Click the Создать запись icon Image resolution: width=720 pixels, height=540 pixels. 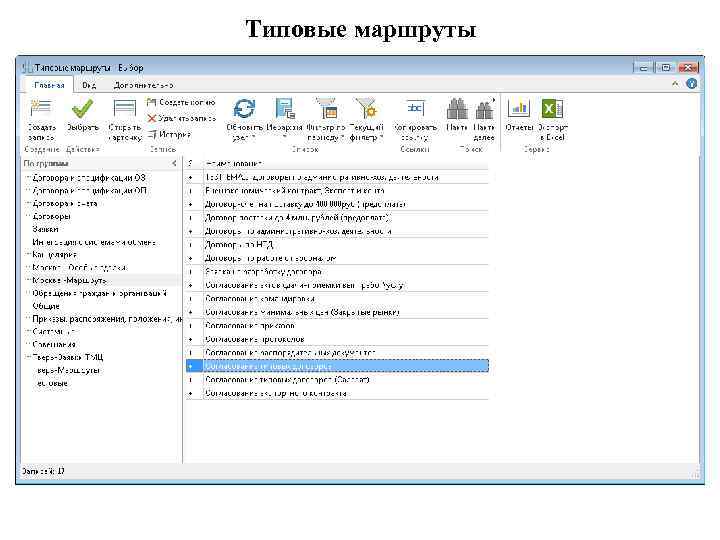tap(41, 109)
